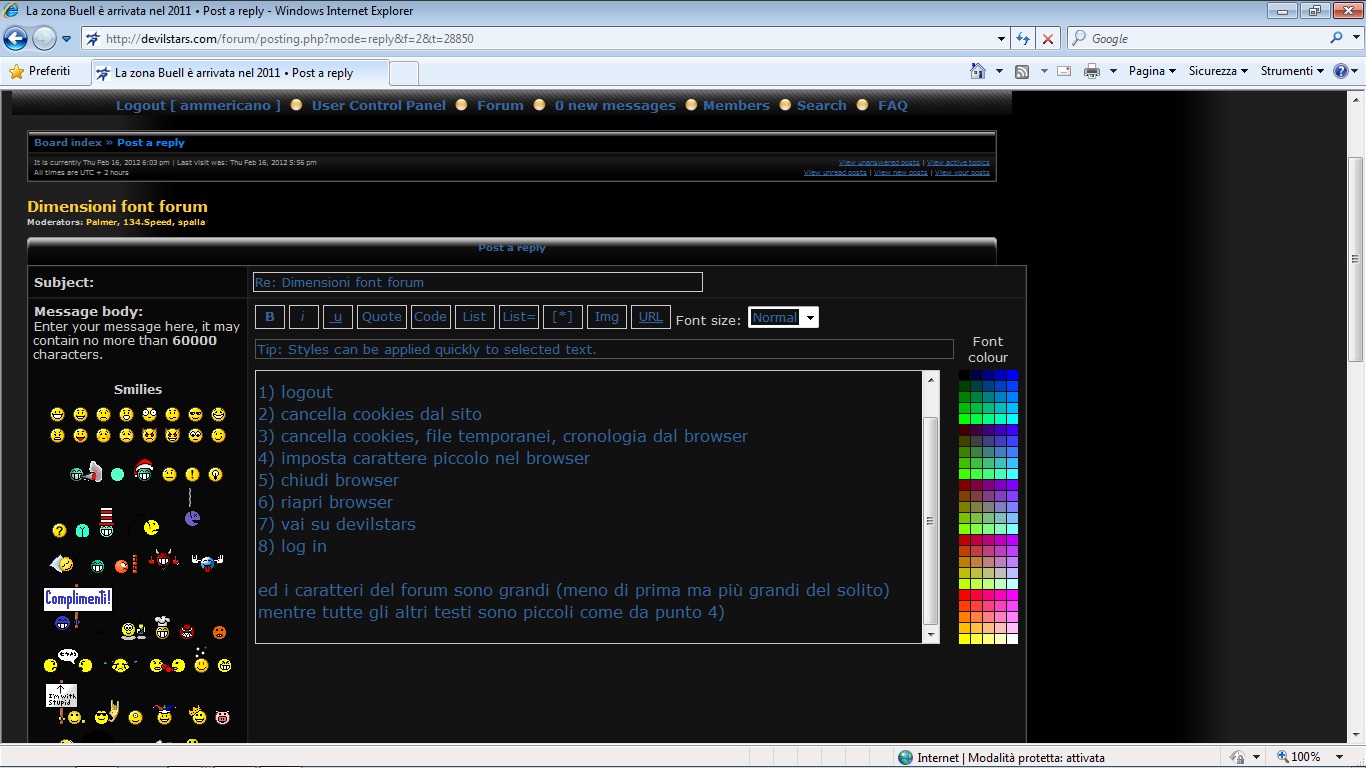
Task: Click the printer icon in toolbar
Action: click(1092, 71)
